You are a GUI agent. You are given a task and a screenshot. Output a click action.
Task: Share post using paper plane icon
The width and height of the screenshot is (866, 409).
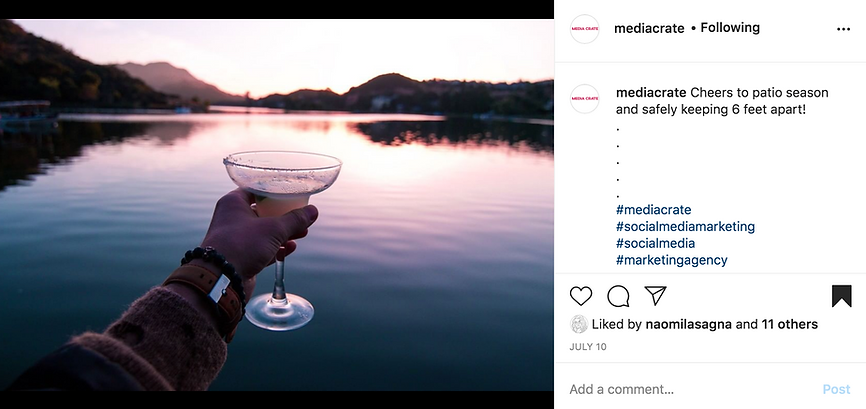[x=655, y=296]
